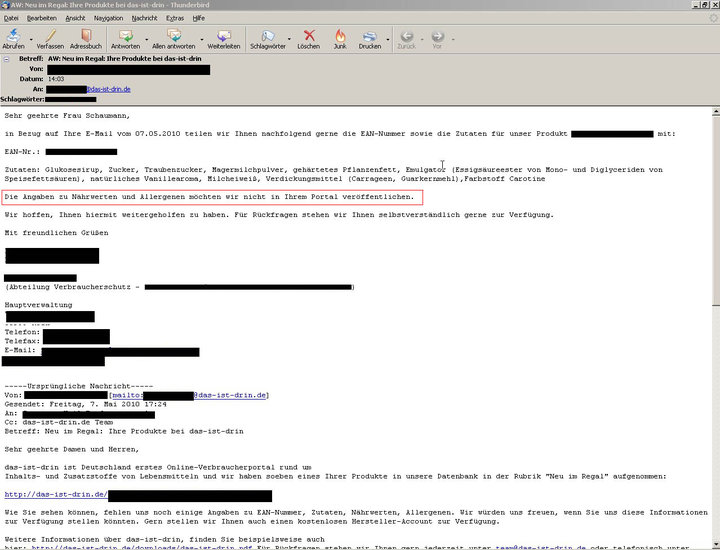
Task: Click '-----Ursprüngliche Nachricht-----' separator text
Action: point(79,386)
